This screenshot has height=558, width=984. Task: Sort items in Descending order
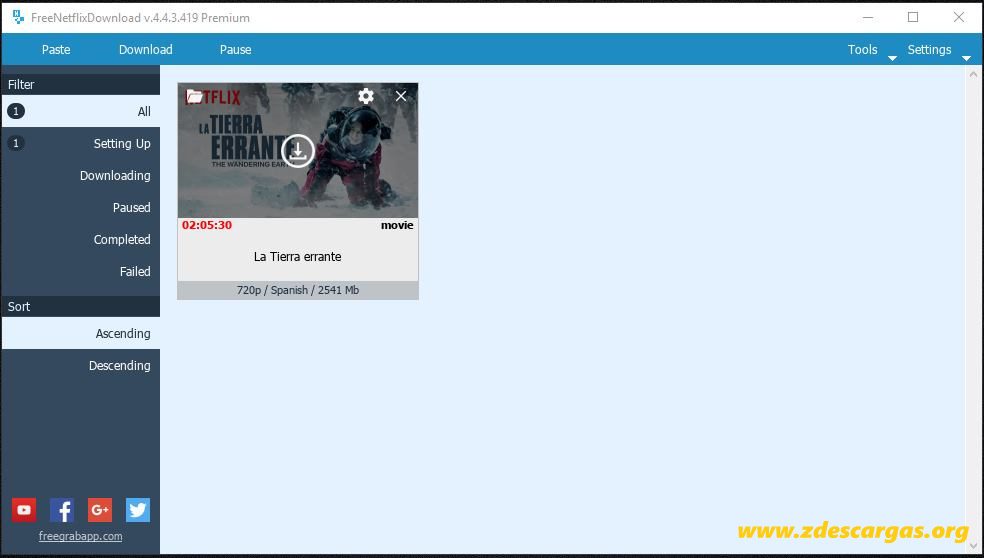[80, 365]
